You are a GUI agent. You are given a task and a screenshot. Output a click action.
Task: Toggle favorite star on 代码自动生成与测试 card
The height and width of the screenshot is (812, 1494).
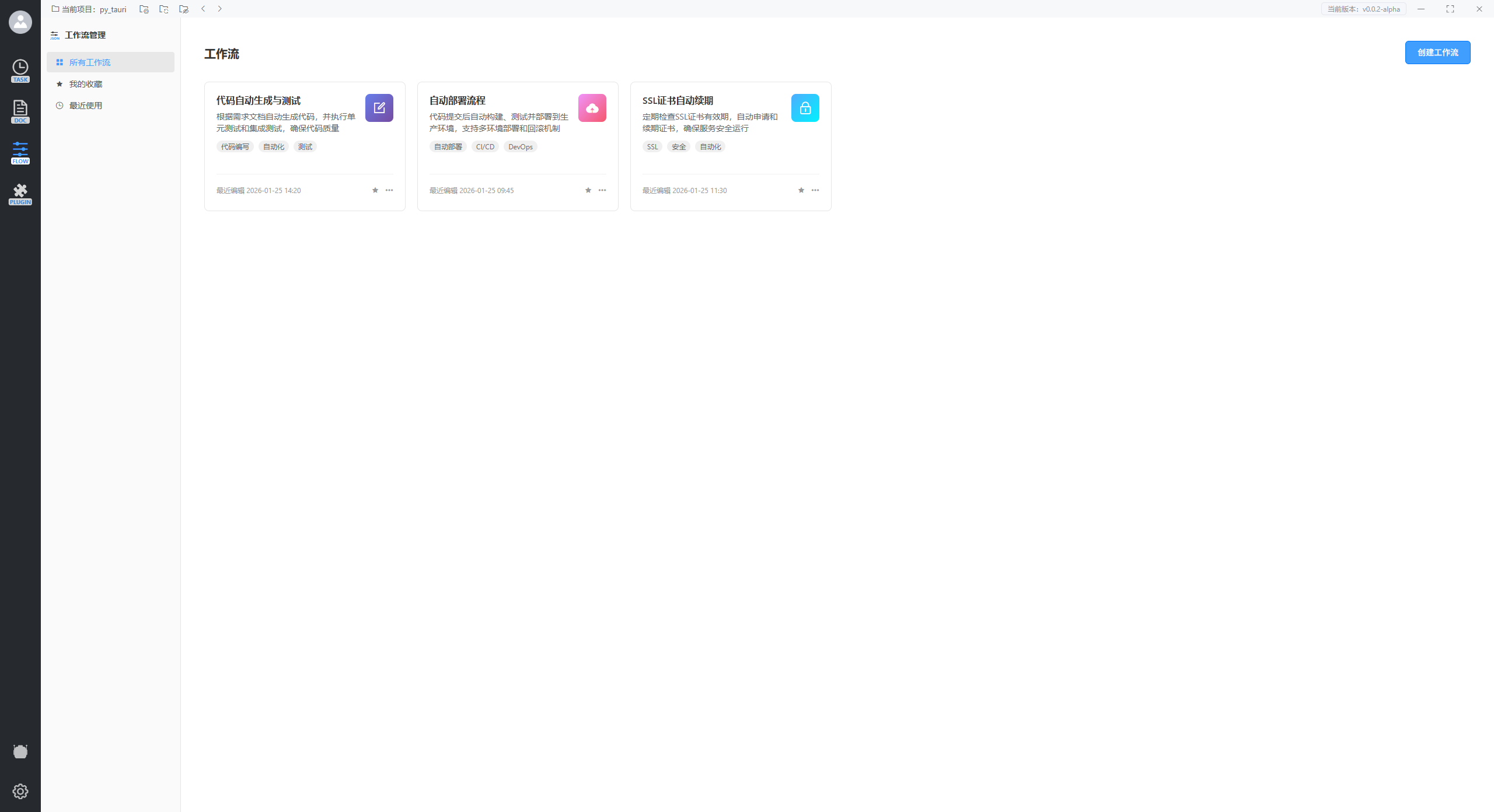click(375, 190)
